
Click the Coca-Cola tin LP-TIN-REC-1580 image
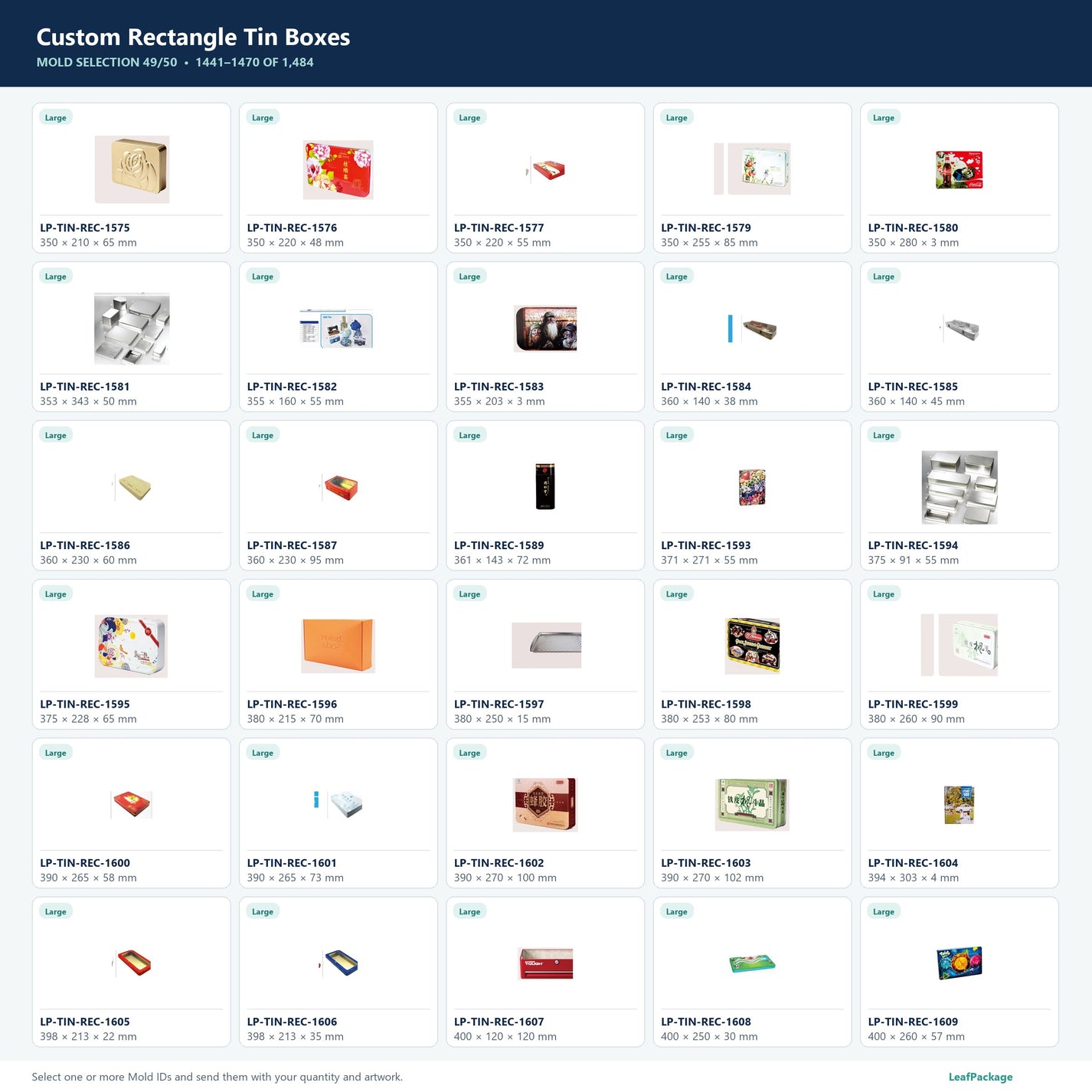pos(959,169)
